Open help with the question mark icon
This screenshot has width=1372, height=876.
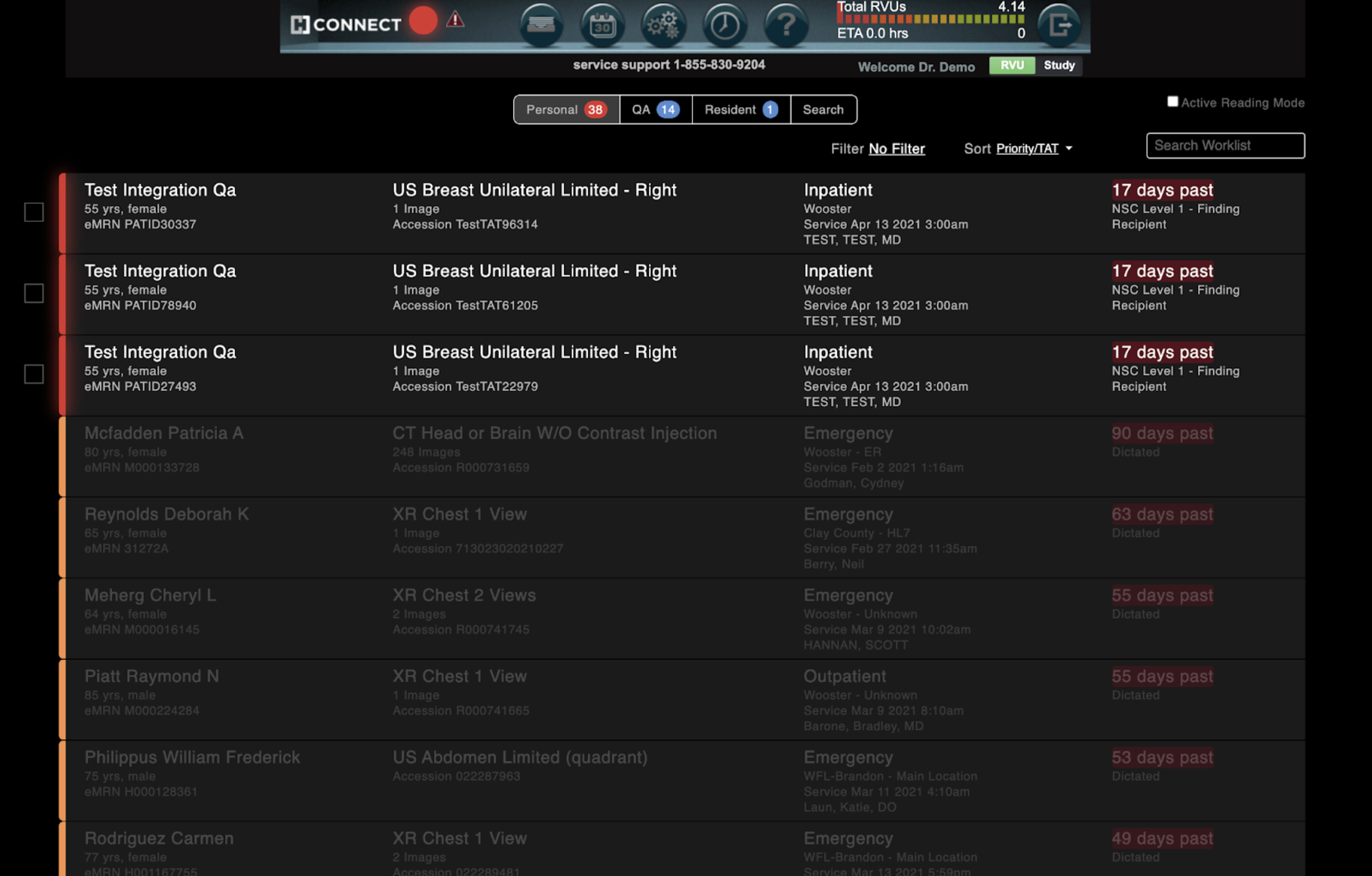(x=786, y=26)
